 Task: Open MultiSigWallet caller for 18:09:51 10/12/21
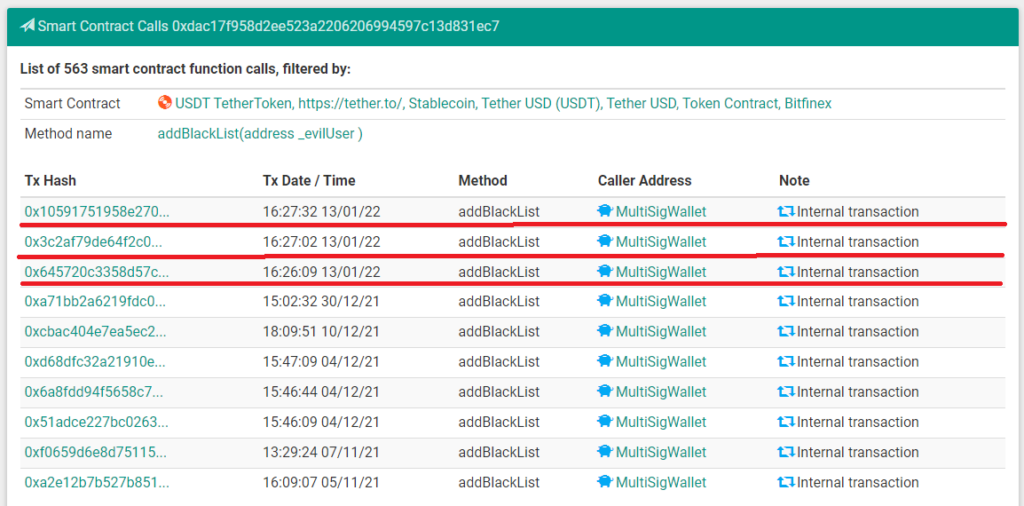pyautogui.click(x=661, y=332)
